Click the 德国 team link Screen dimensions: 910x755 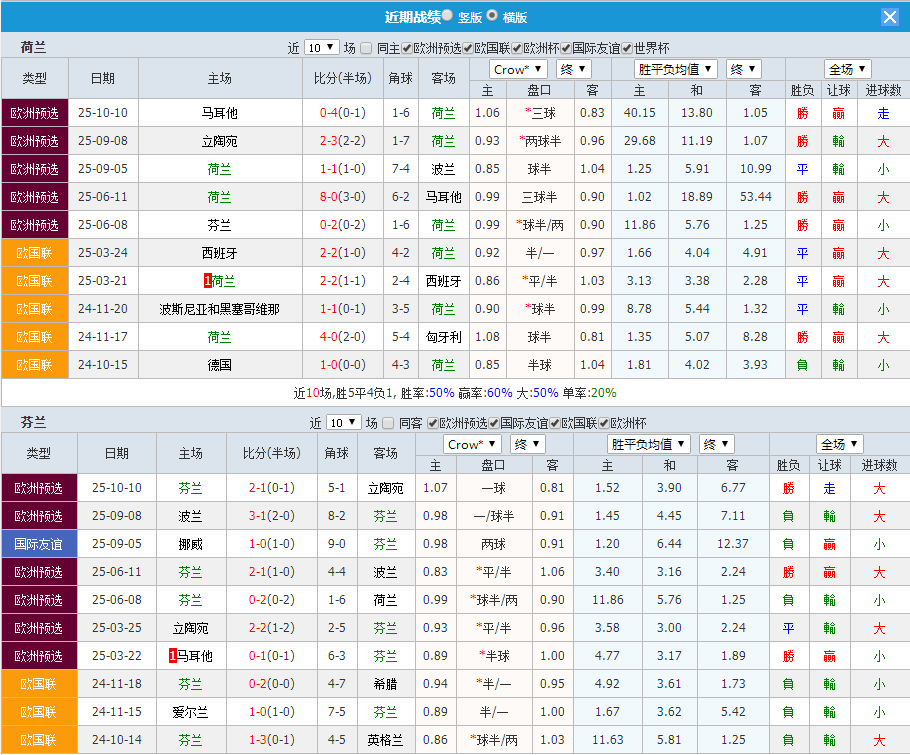pos(221,365)
